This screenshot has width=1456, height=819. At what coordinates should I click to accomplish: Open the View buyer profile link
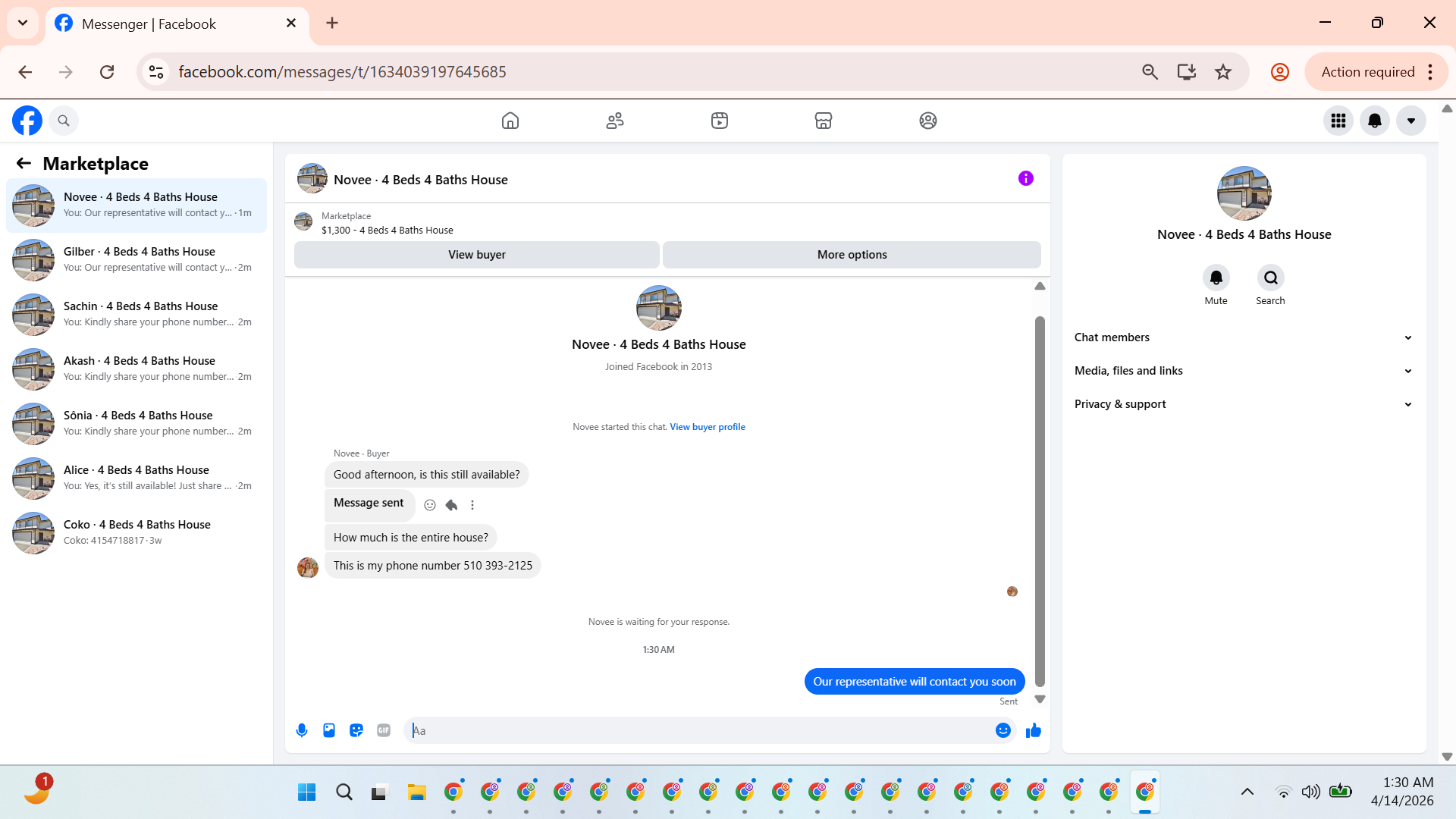(x=707, y=427)
